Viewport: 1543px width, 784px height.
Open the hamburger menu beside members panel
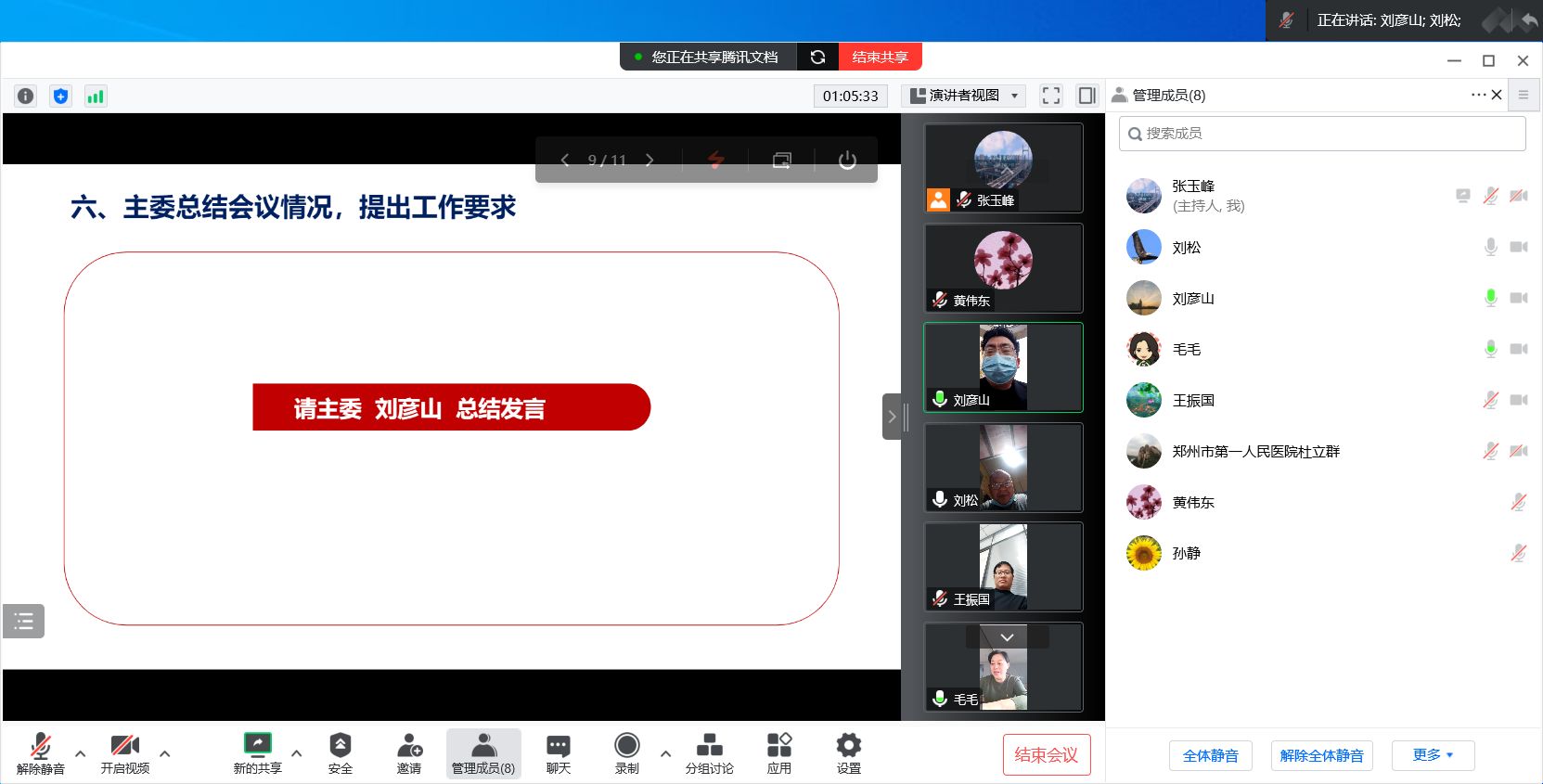pos(1523,95)
